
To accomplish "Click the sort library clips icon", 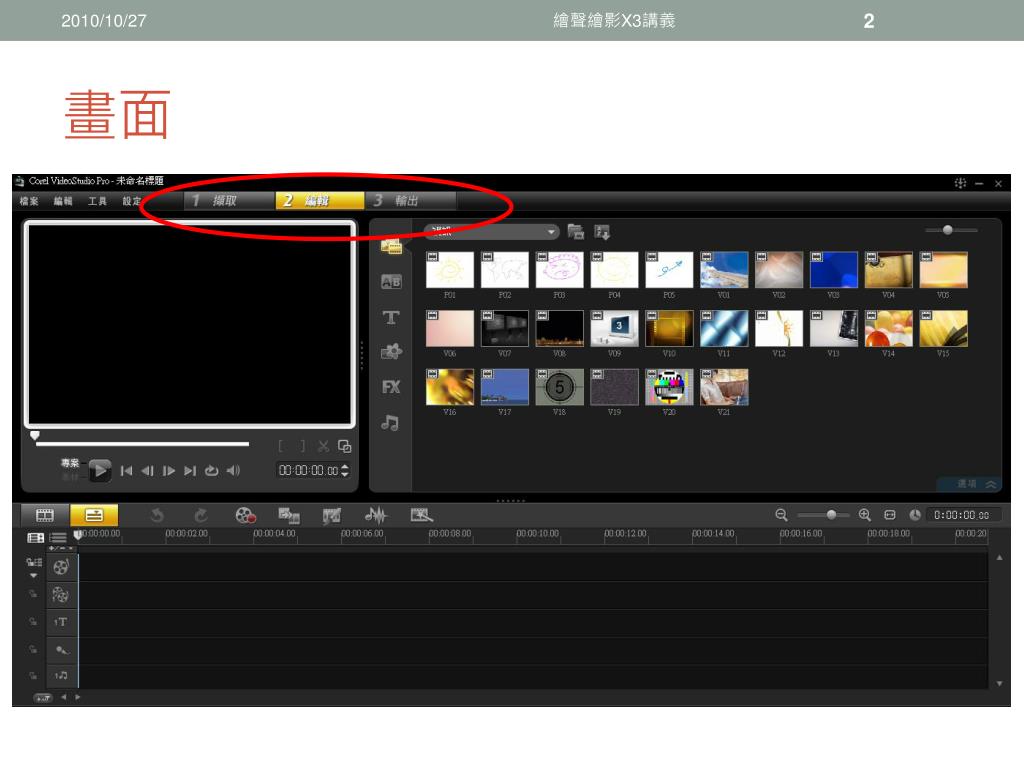I will [x=602, y=232].
